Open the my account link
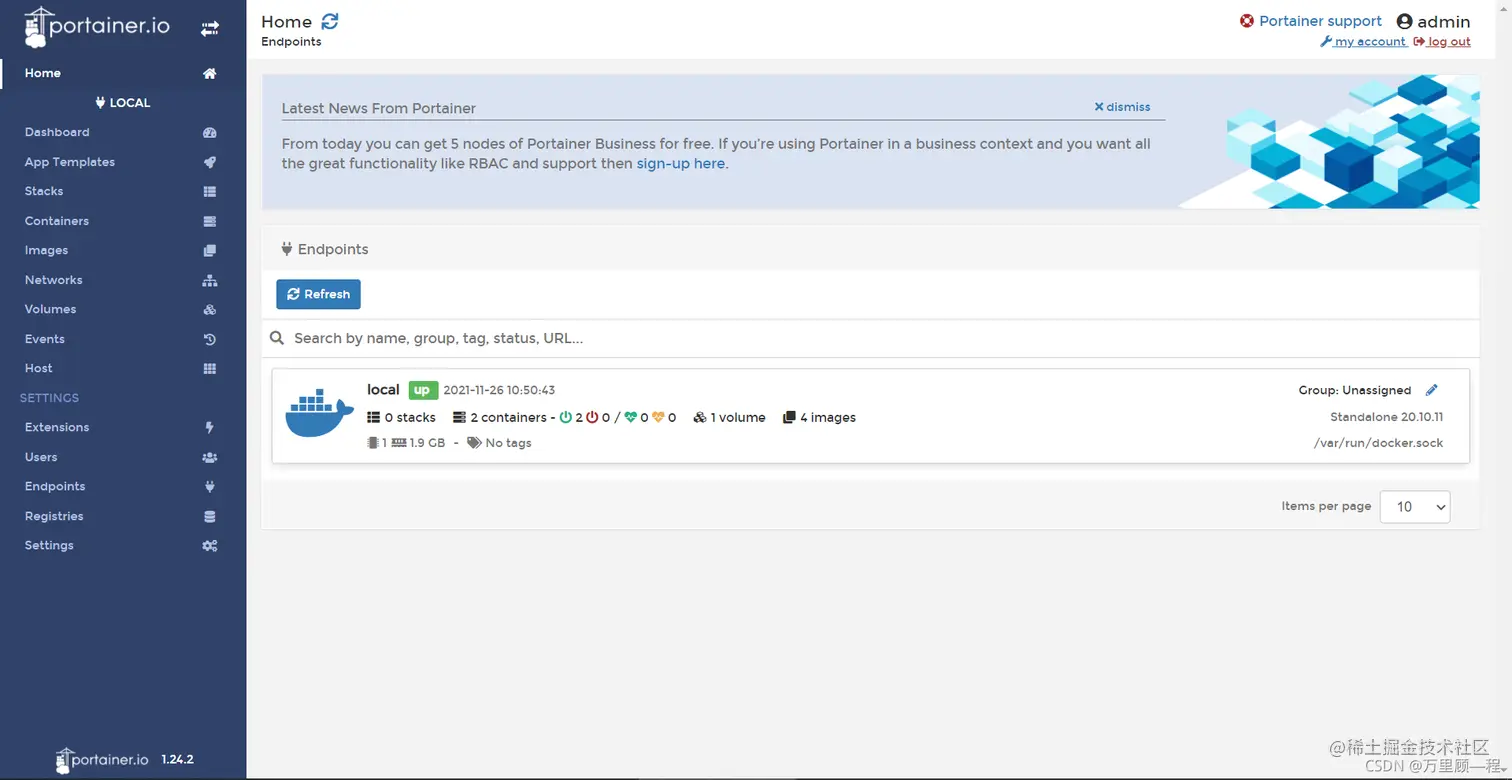Viewport: 1512px width, 780px height. pos(1364,42)
